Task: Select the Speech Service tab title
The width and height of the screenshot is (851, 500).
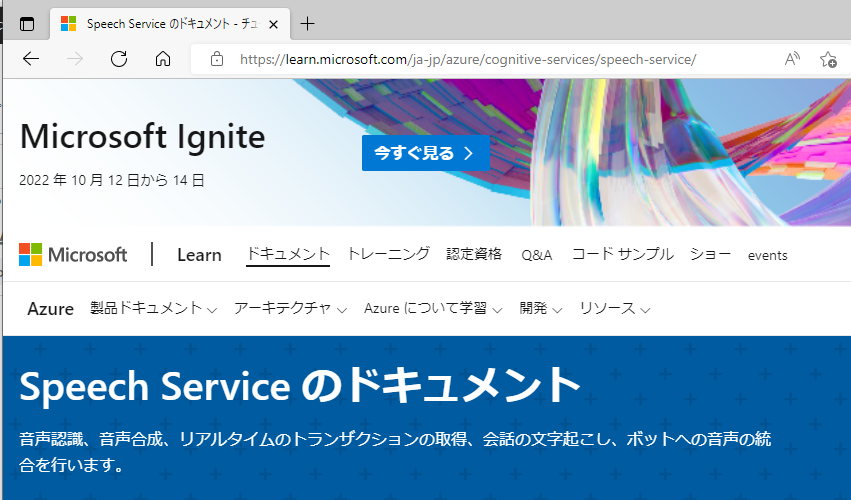Action: 173,24
